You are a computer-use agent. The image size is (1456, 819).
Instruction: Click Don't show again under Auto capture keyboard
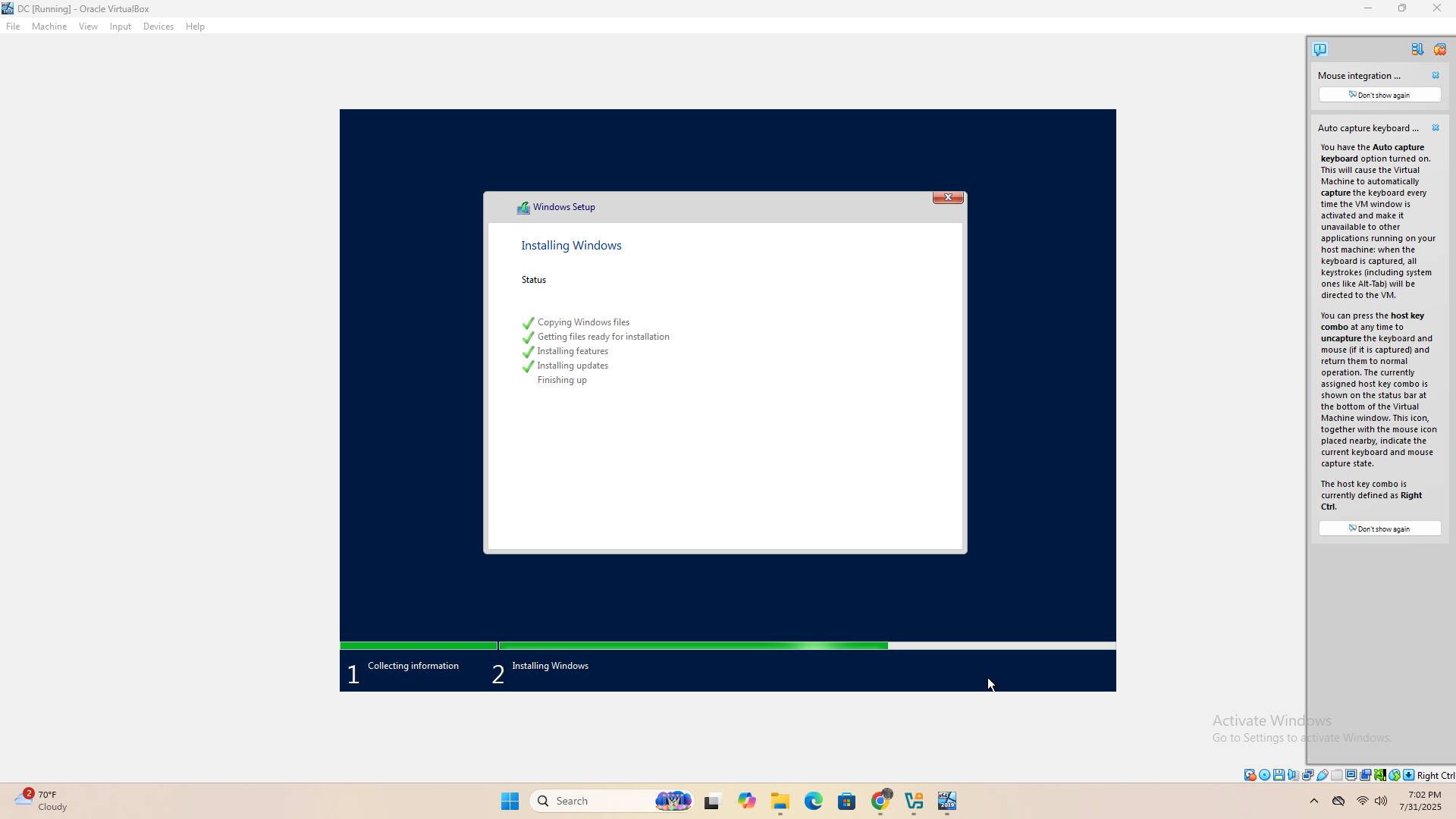[1379, 529]
